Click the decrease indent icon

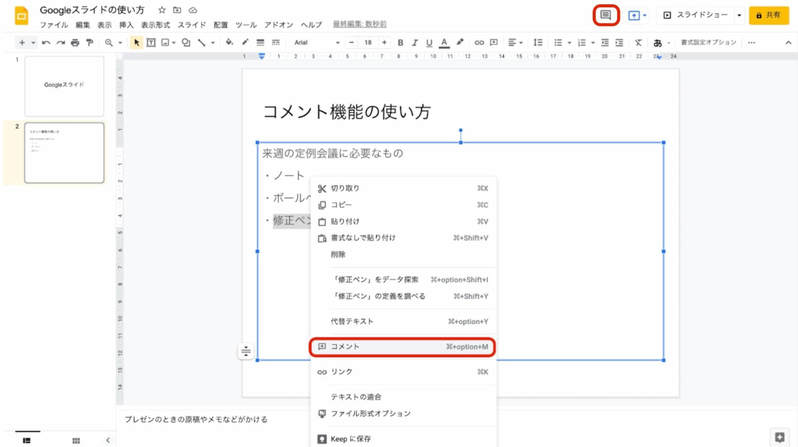pyautogui.click(x=605, y=43)
